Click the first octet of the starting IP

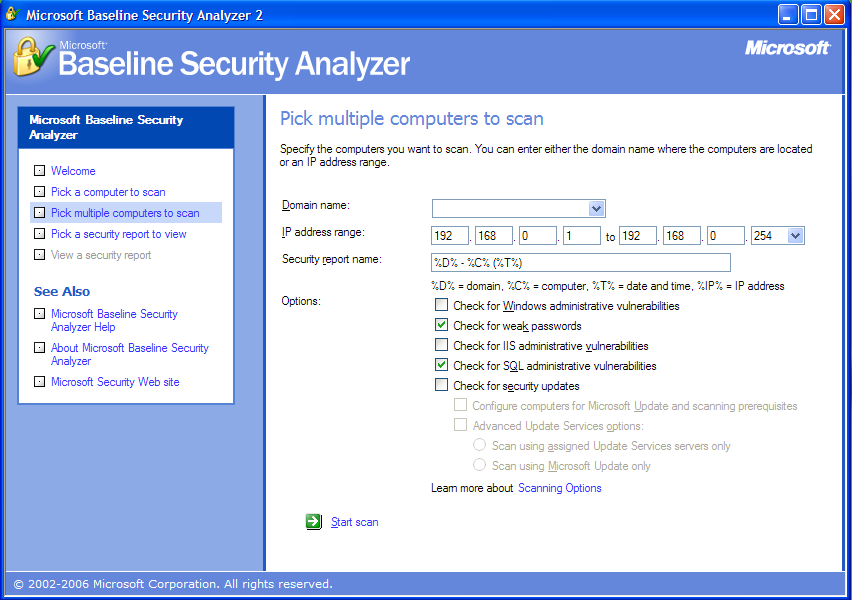click(x=450, y=236)
